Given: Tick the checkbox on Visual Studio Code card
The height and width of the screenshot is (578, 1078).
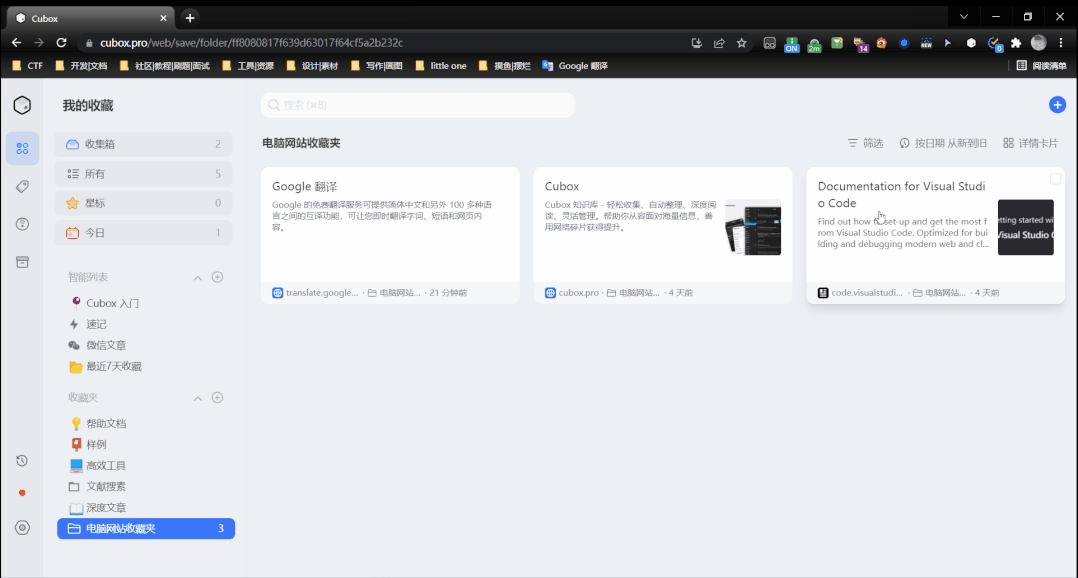Looking at the screenshot, I should click(1055, 179).
